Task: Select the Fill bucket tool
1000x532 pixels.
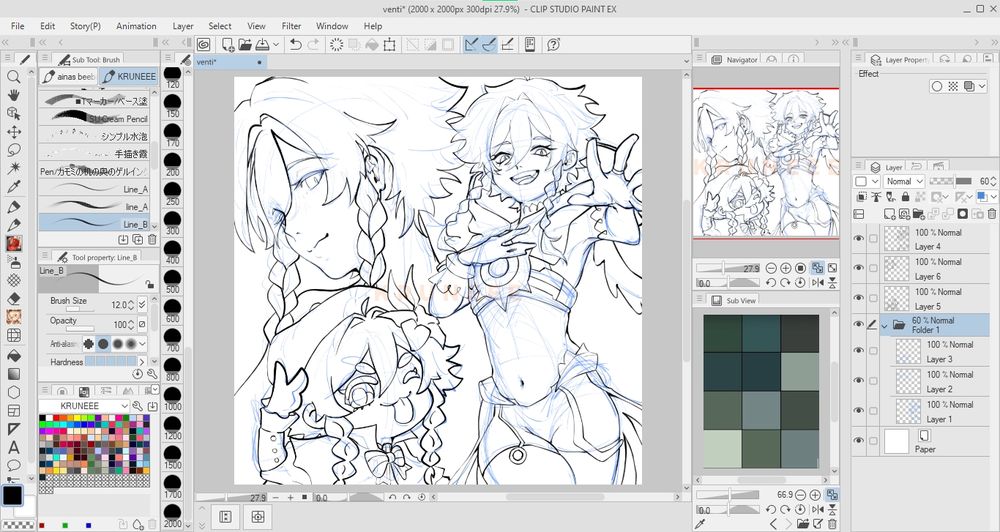Action: pos(13,355)
